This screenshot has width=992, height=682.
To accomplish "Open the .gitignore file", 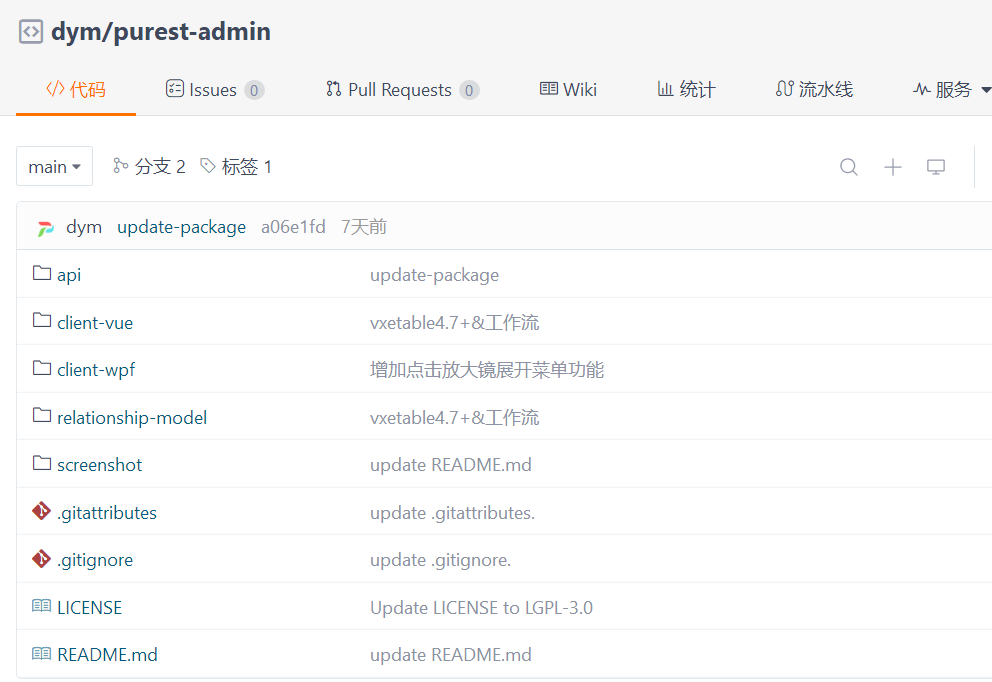I will [x=95, y=561].
